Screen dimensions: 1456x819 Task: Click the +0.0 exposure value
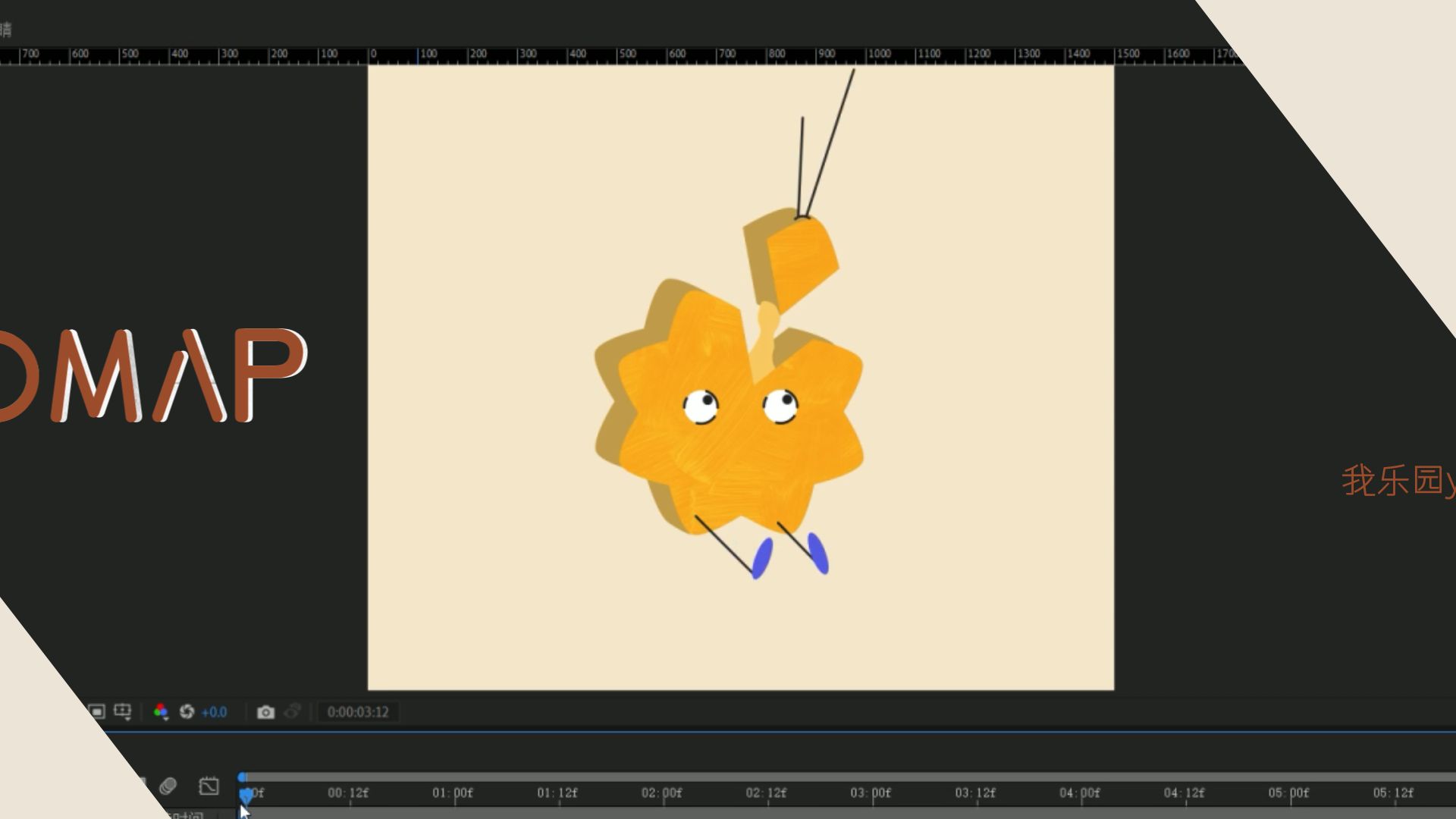coord(215,712)
